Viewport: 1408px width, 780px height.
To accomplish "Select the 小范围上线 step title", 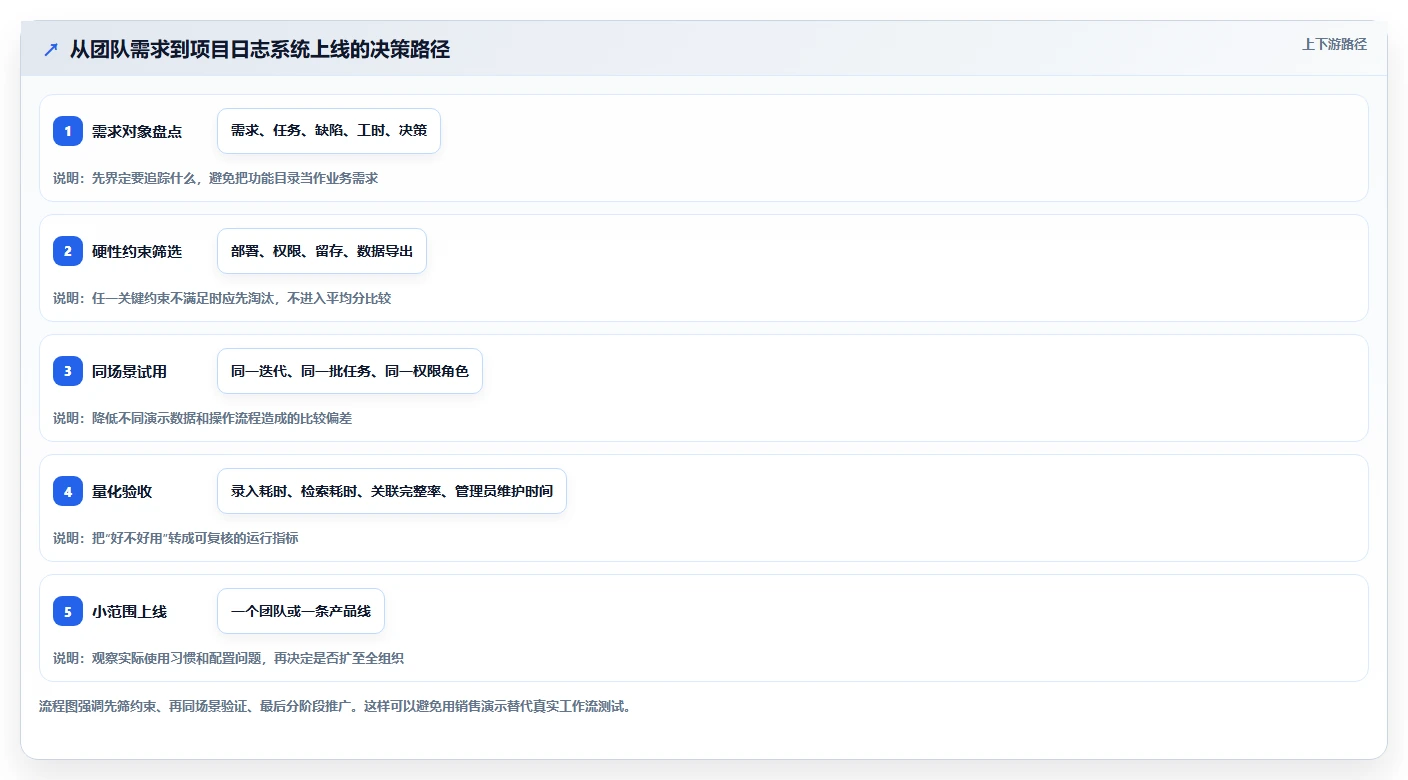I will pyautogui.click(x=129, y=611).
